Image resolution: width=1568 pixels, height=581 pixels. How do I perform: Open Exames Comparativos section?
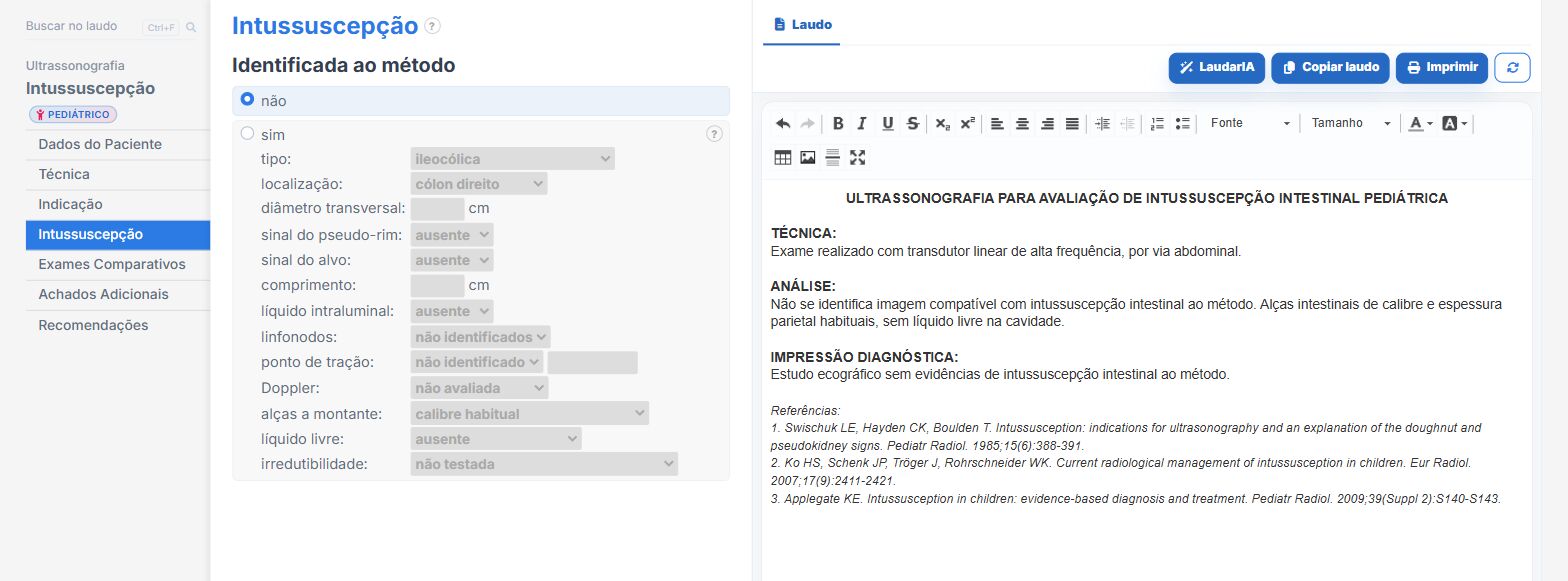click(x=118, y=264)
